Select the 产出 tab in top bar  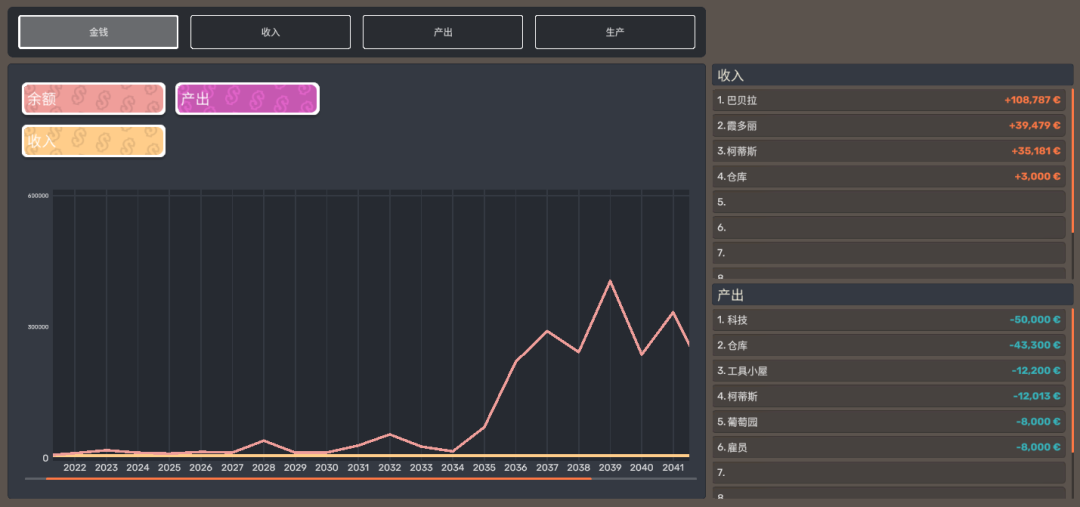click(443, 32)
